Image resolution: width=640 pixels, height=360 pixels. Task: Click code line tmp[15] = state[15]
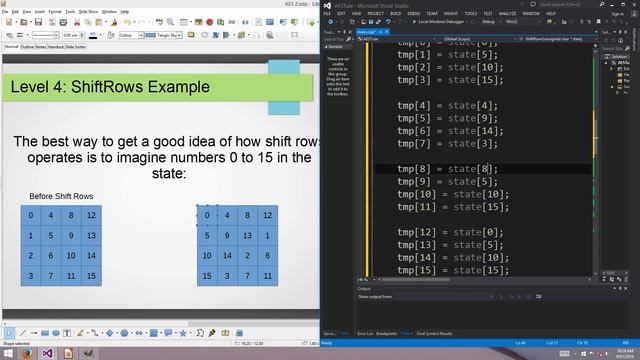(x=453, y=270)
